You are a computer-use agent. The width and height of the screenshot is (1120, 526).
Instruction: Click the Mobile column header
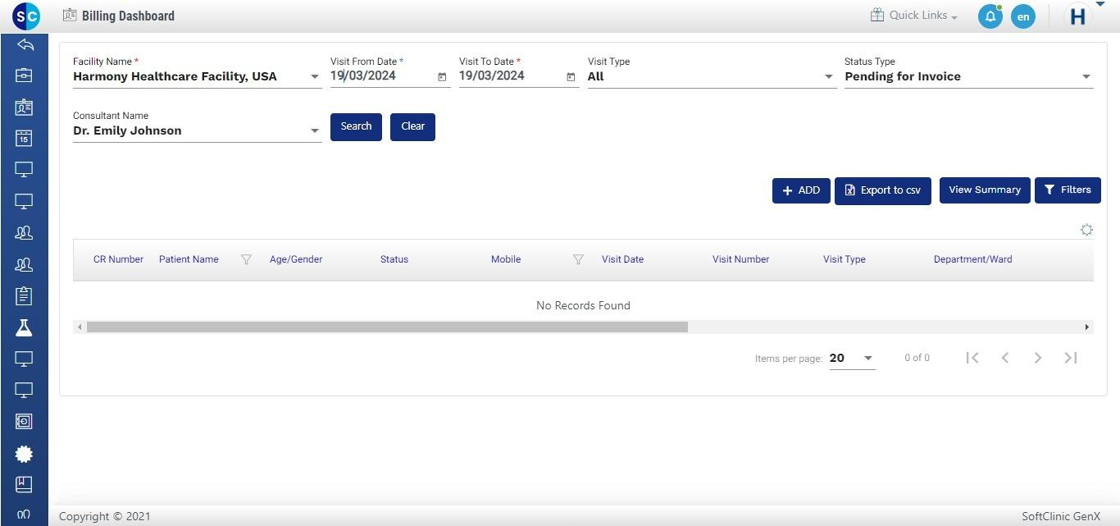click(506, 259)
